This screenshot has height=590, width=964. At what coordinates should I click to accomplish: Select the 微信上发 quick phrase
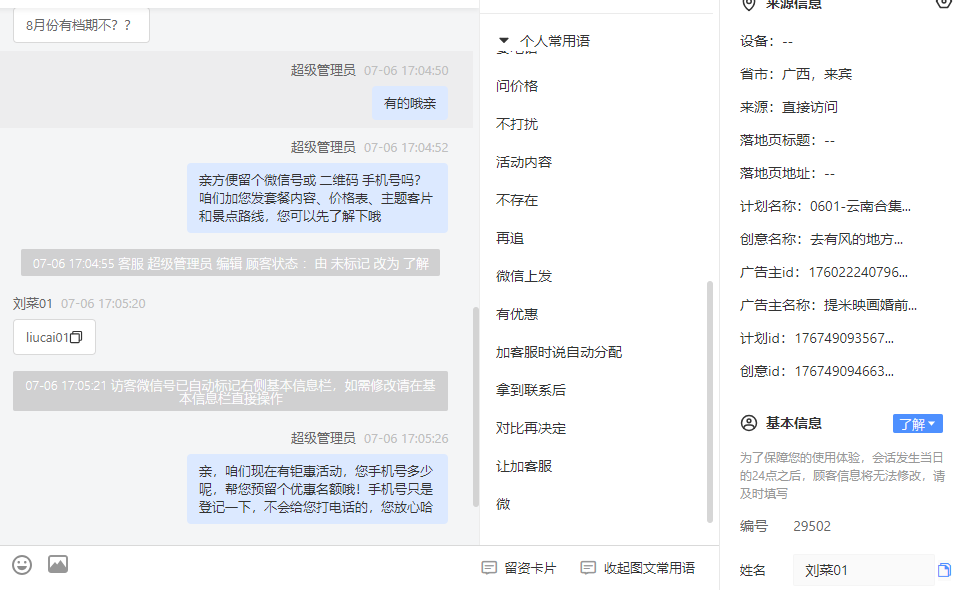point(524,277)
